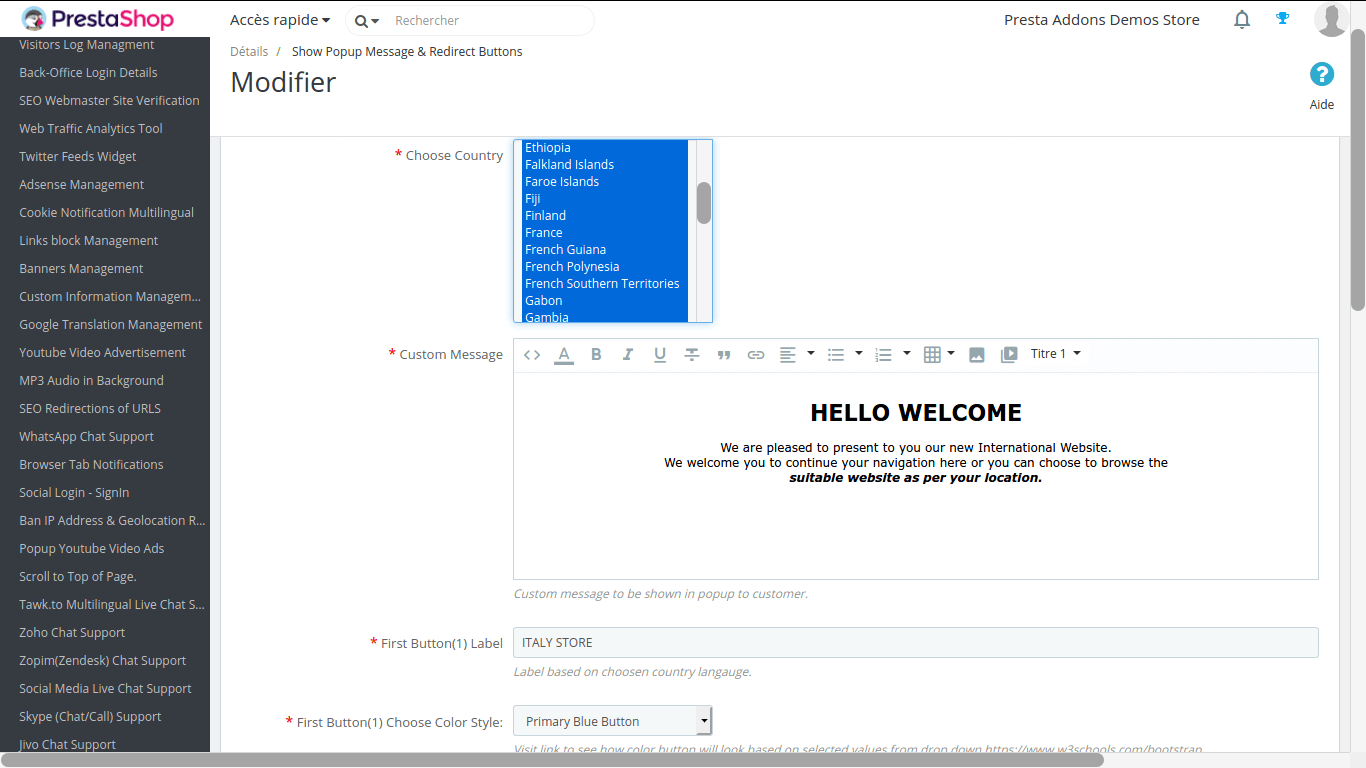Image resolution: width=1366 pixels, height=768 pixels.
Task: Open the Accès rapide dropdown
Action: click(x=280, y=20)
